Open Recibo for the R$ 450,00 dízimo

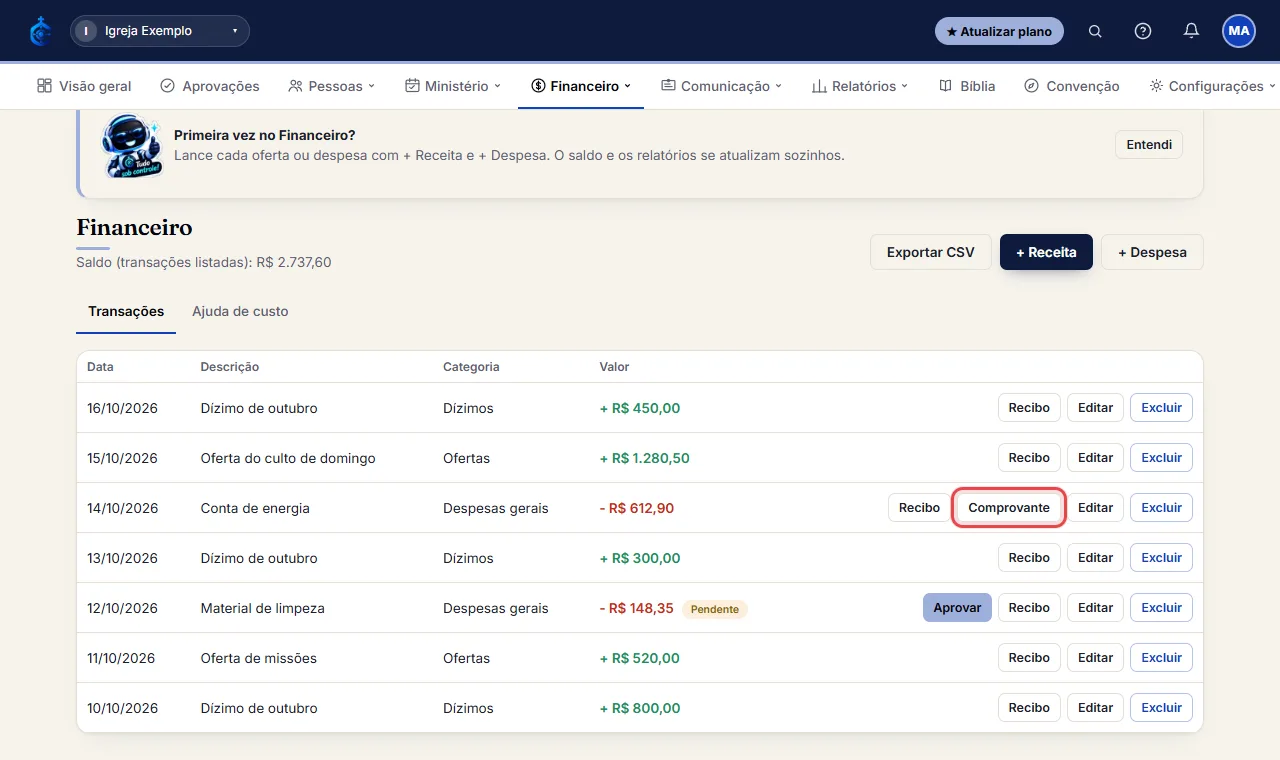(1029, 408)
